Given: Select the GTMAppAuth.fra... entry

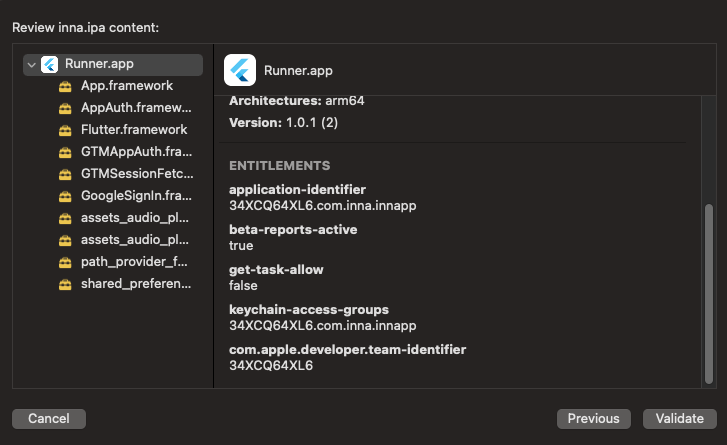Looking at the screenshot, I should click(136, 152).
